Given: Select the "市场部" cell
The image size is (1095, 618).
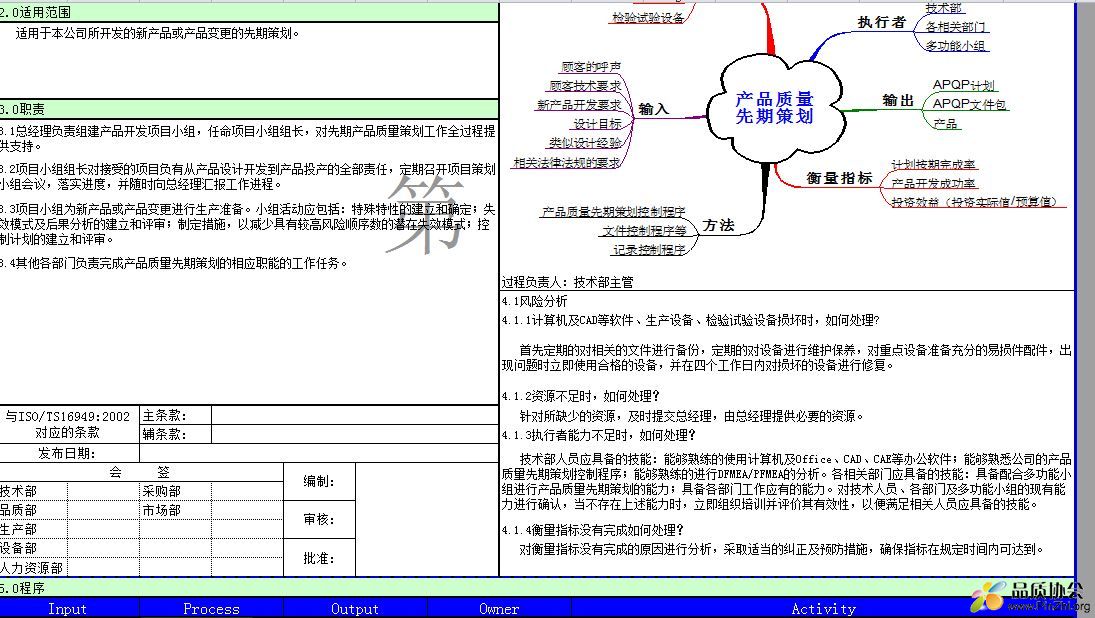Looking at the screenshot, I should tap(175, 510).
